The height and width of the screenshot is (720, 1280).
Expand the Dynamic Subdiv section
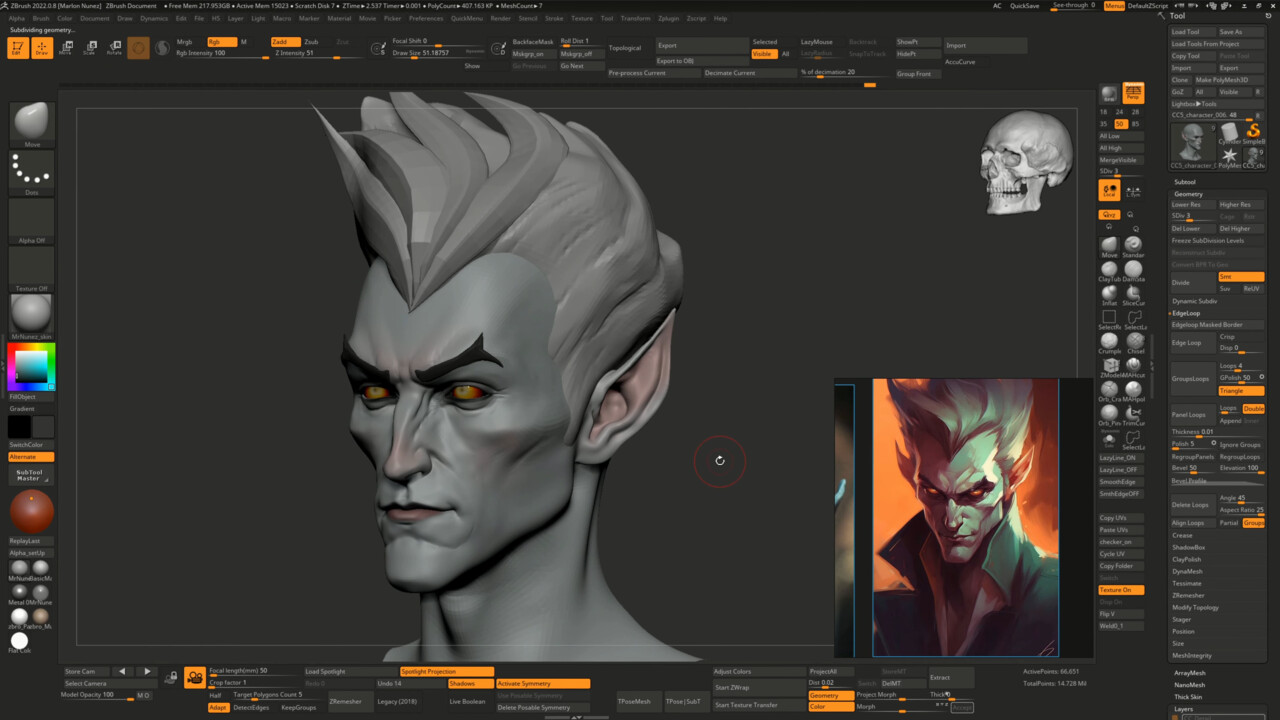point(1195,301)
